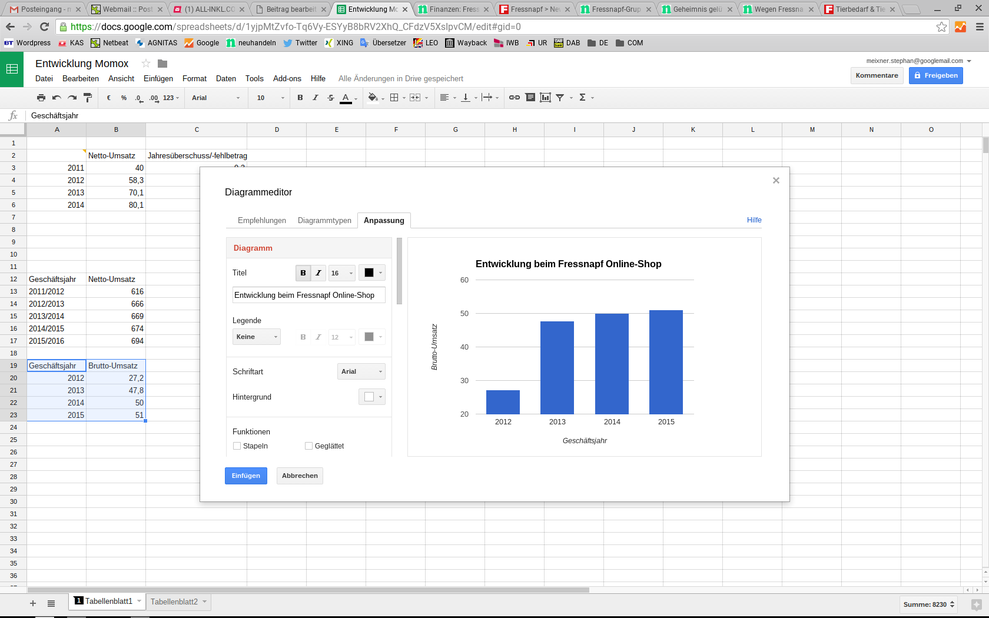The width and height of the screenshot is (989, 618).
Task: Open the Einfügen menu
Action: point(158,79)
